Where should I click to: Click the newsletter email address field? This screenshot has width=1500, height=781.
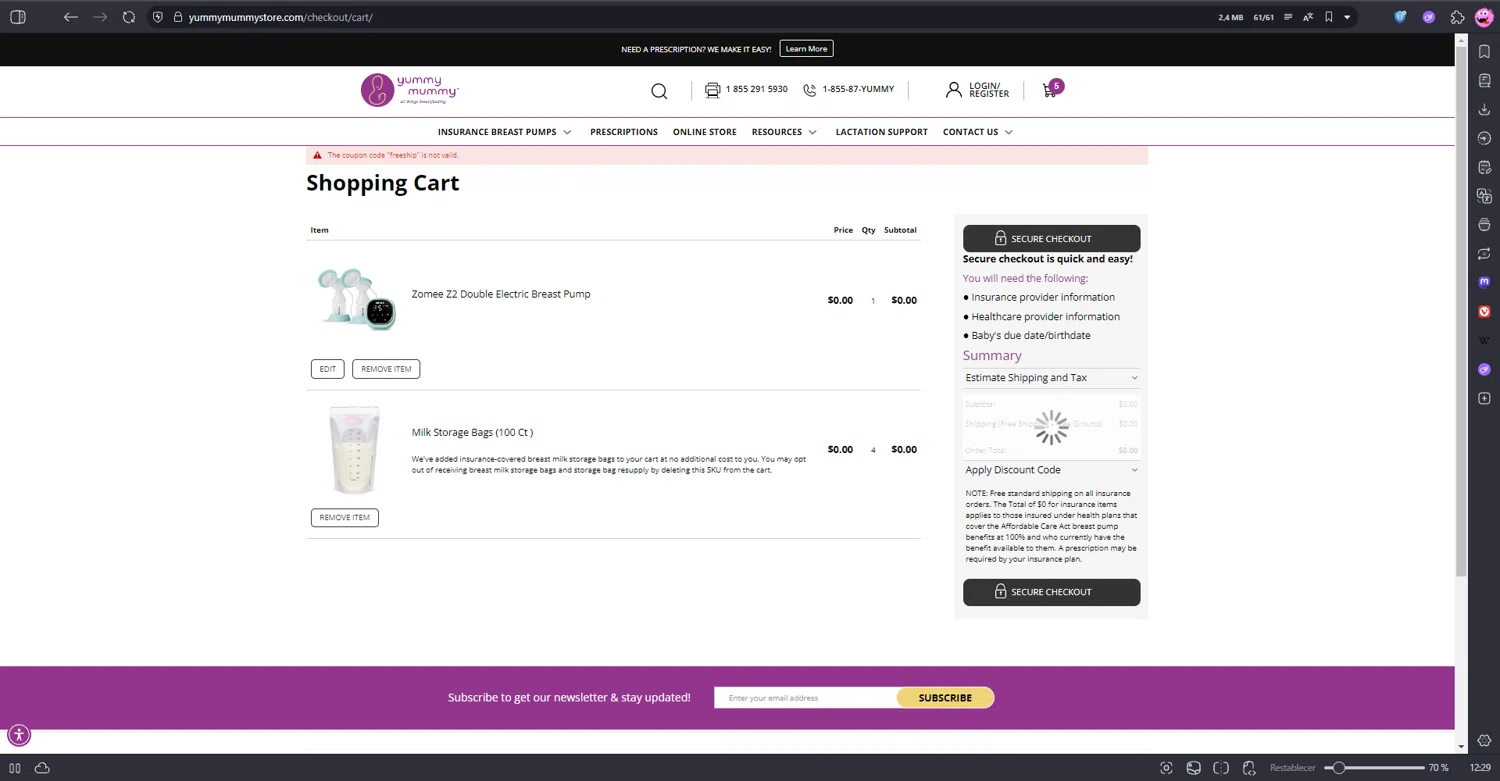(x=805, y=698)
